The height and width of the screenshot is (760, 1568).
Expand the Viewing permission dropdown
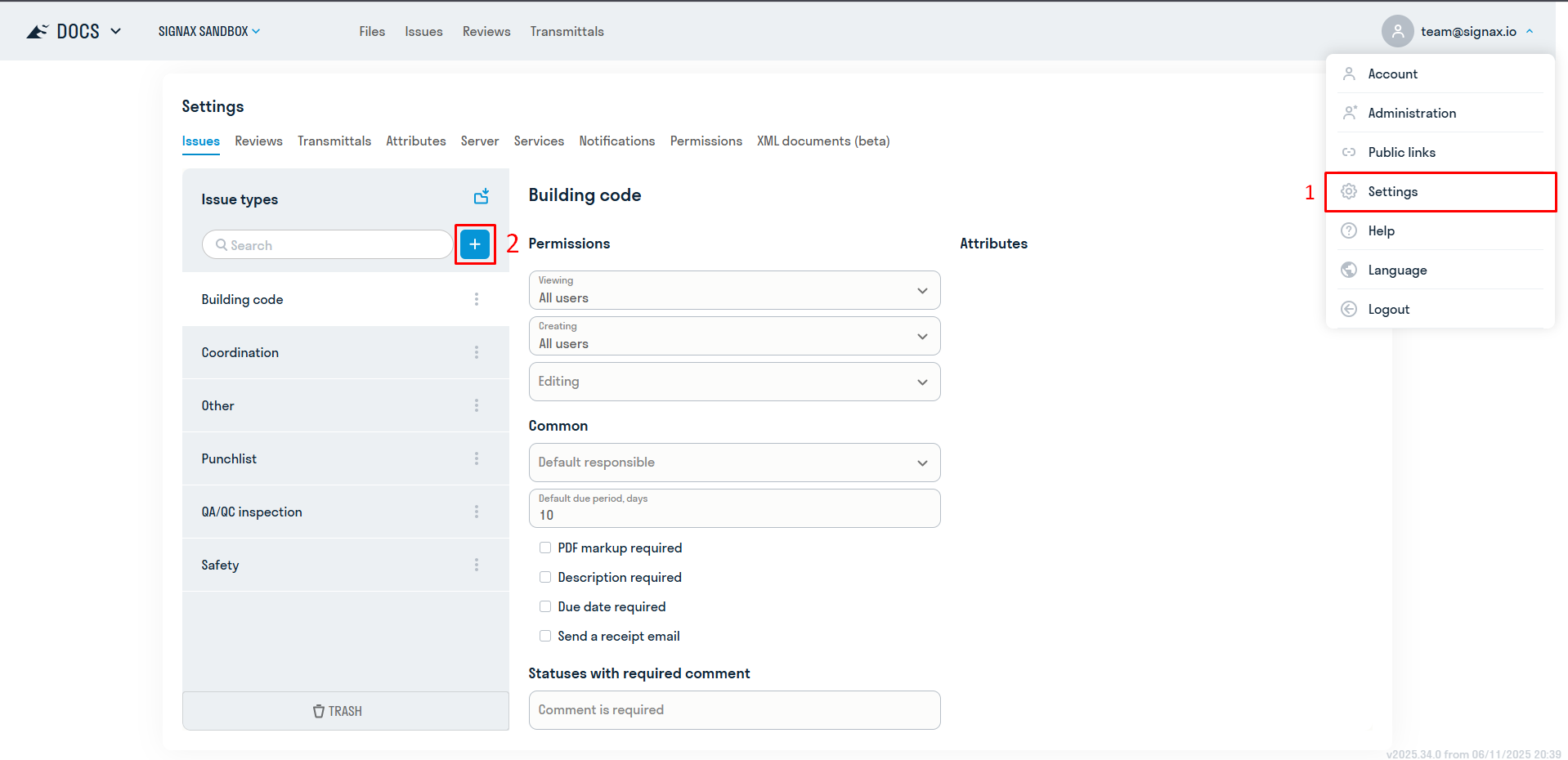734,290
